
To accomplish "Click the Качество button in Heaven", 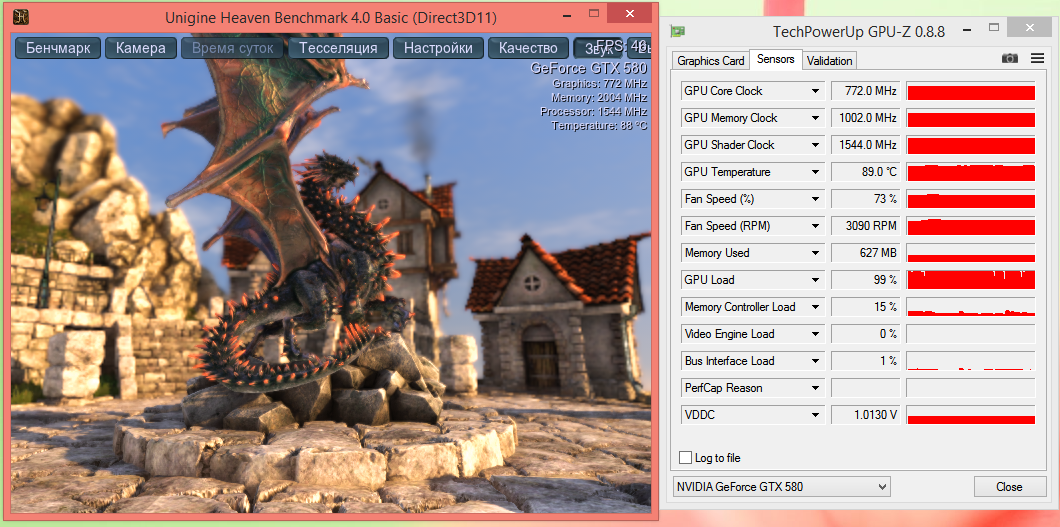I will pos(528,48).
